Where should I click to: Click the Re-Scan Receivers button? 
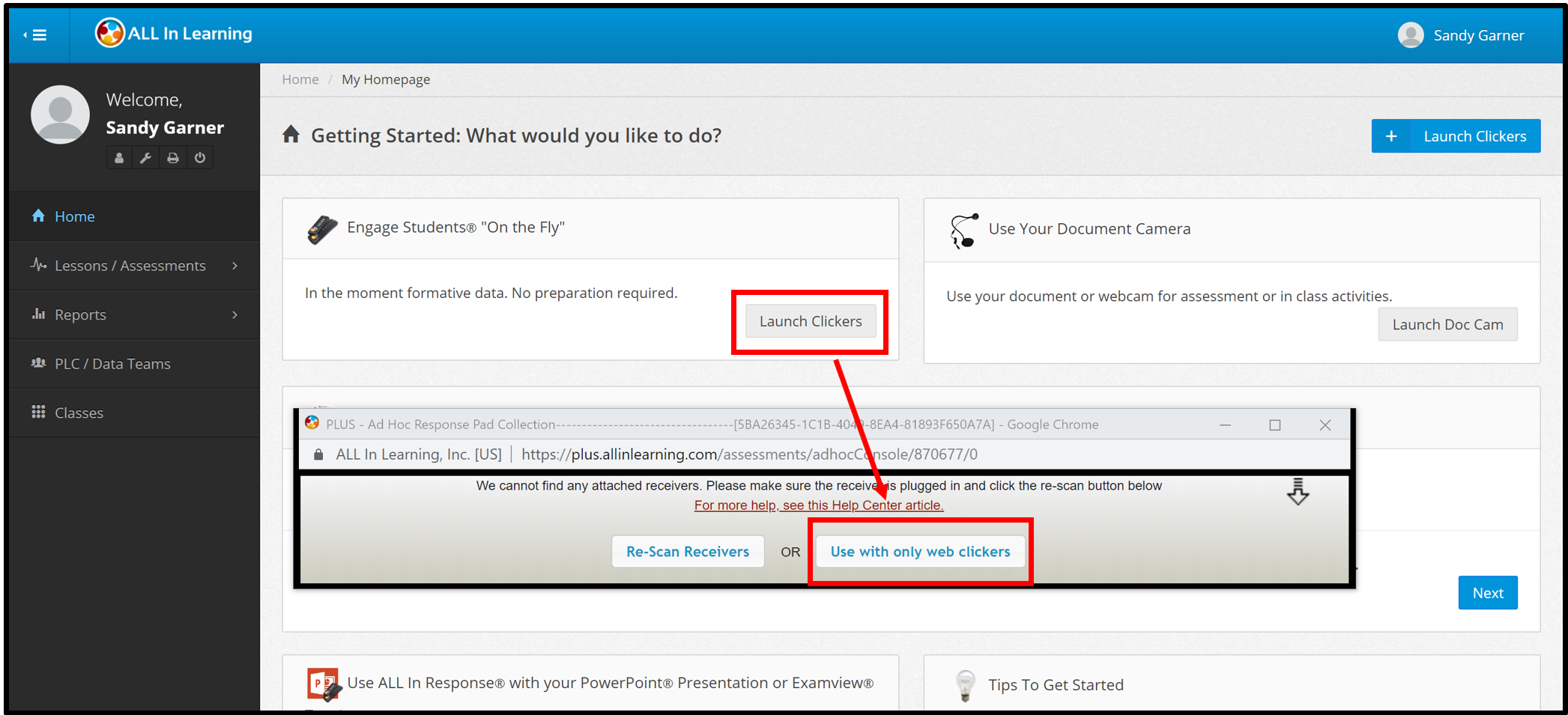(x=687, y=552)
